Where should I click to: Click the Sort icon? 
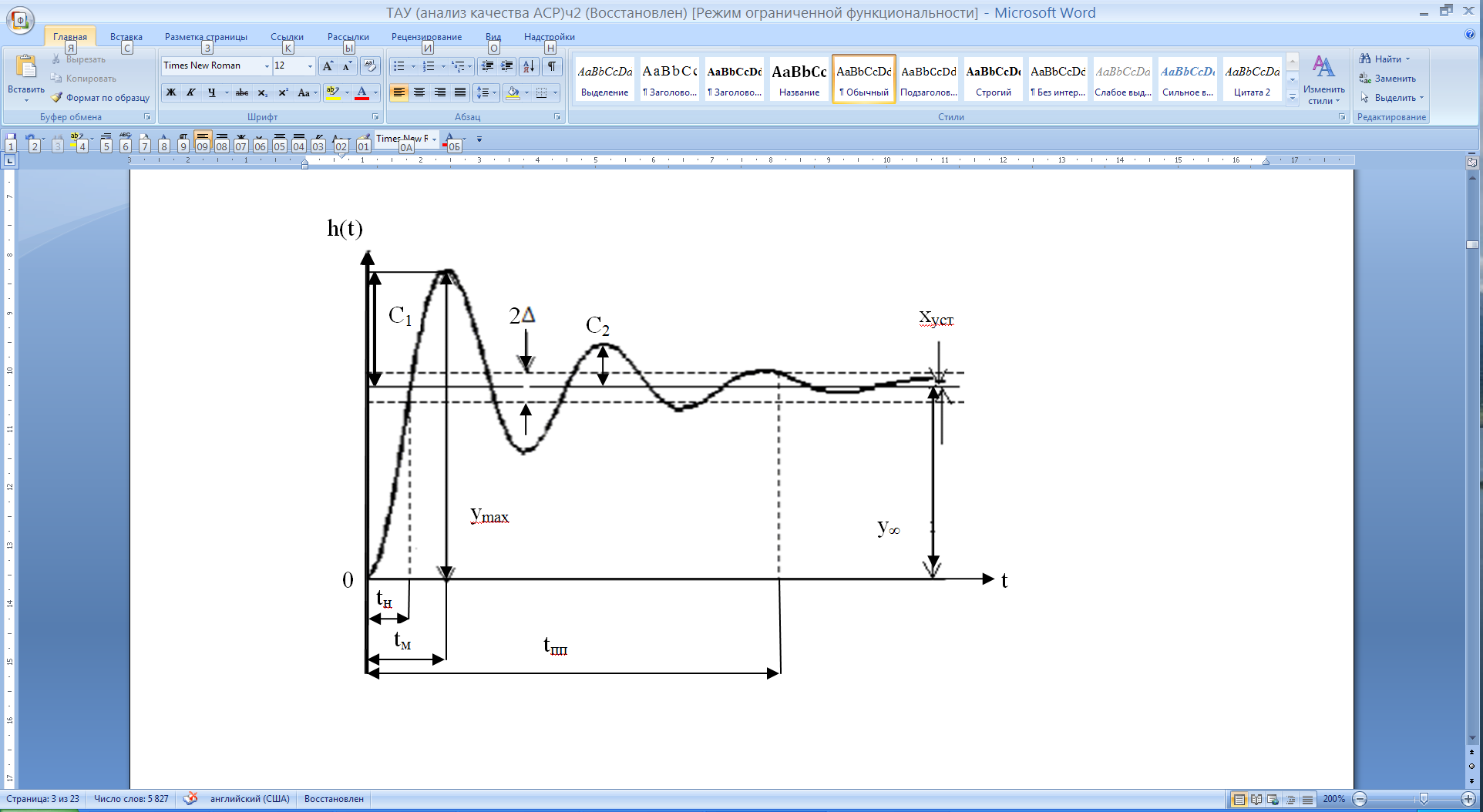[529, 66]
